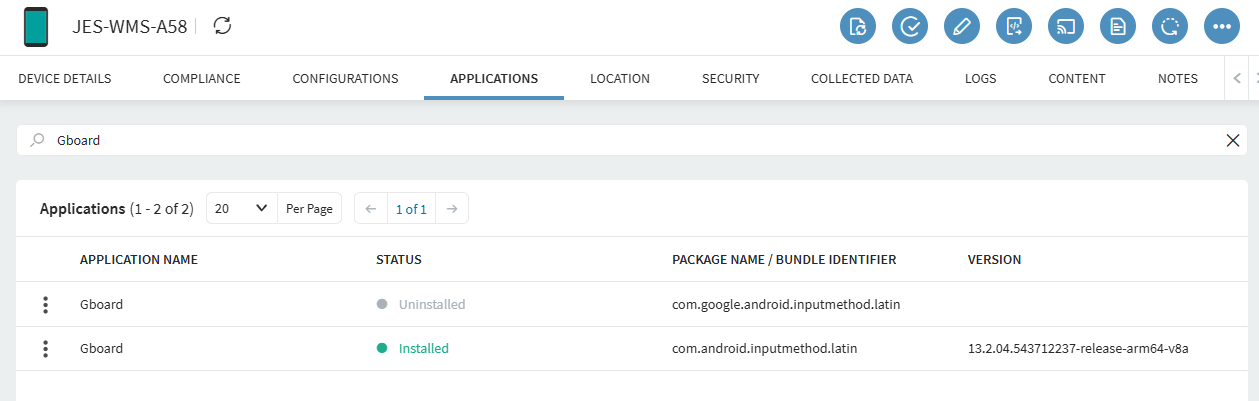This screenshot has height=401, width=1259.
Task: Click the refresh icon next to JES-WMS-A58
Action: 223,26
